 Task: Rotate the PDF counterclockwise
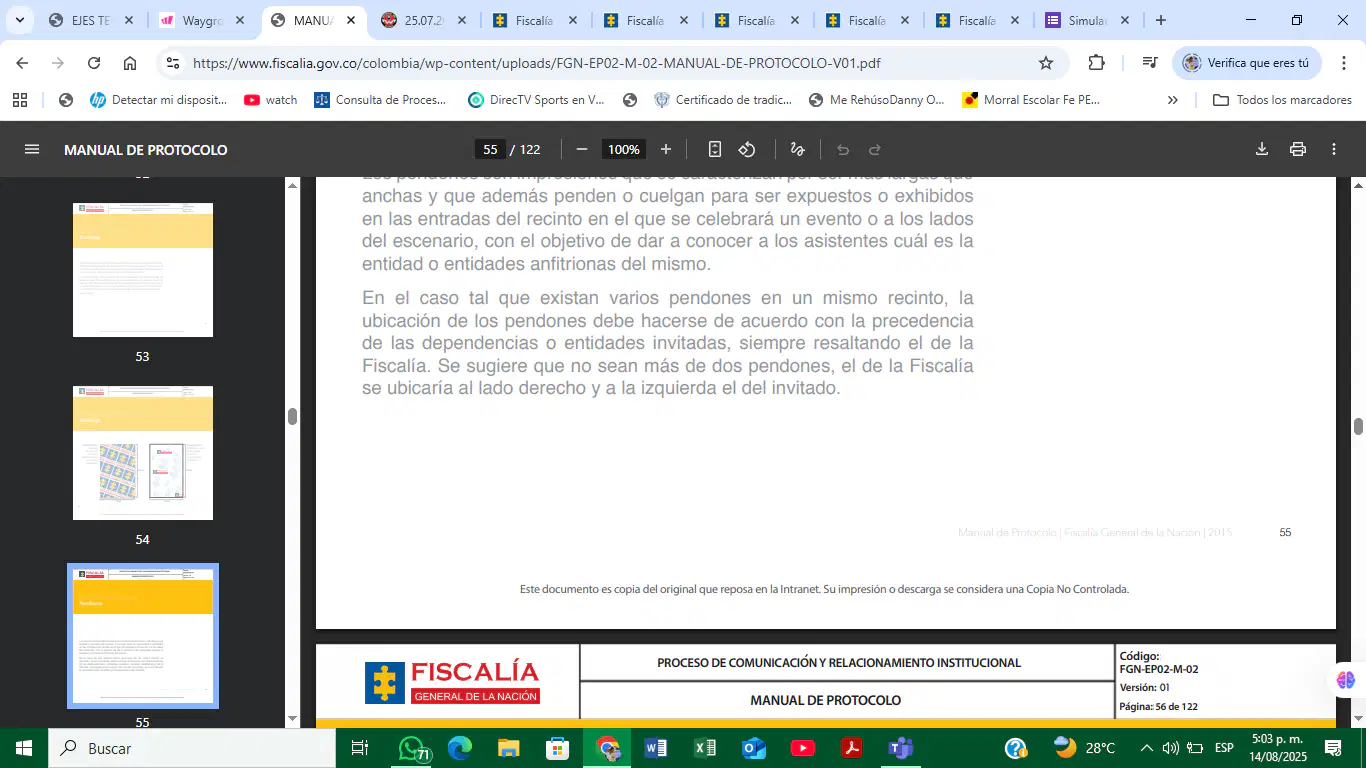(x=747, y=150)
